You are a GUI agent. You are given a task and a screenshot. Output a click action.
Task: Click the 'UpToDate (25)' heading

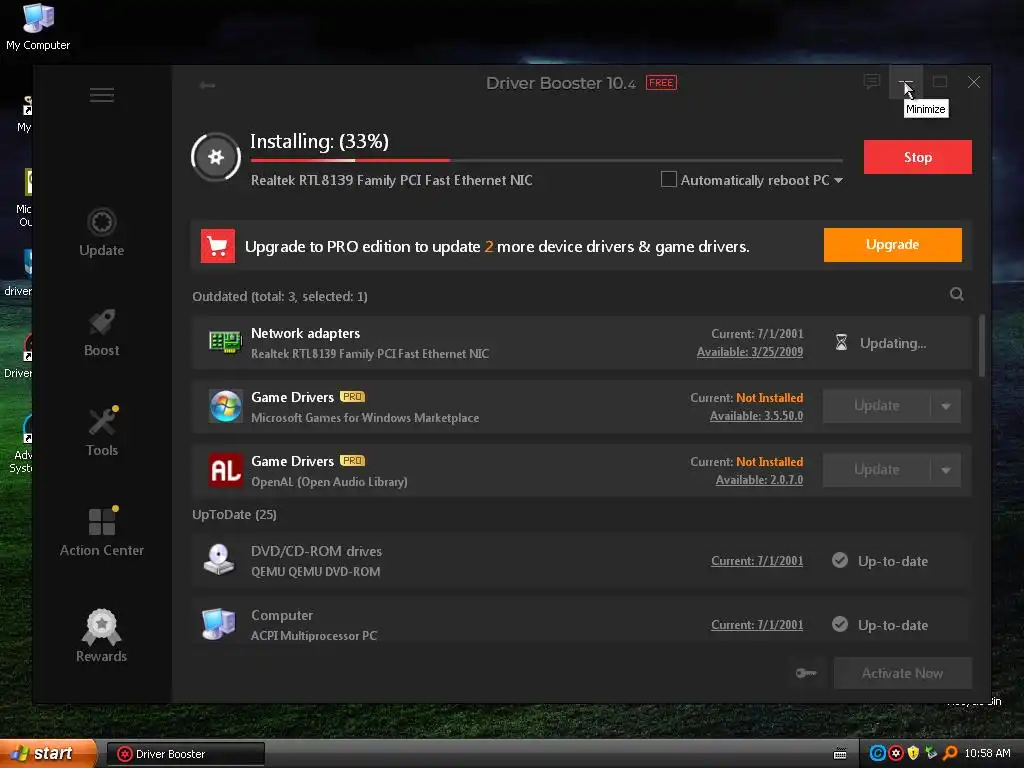pos(234,515)
